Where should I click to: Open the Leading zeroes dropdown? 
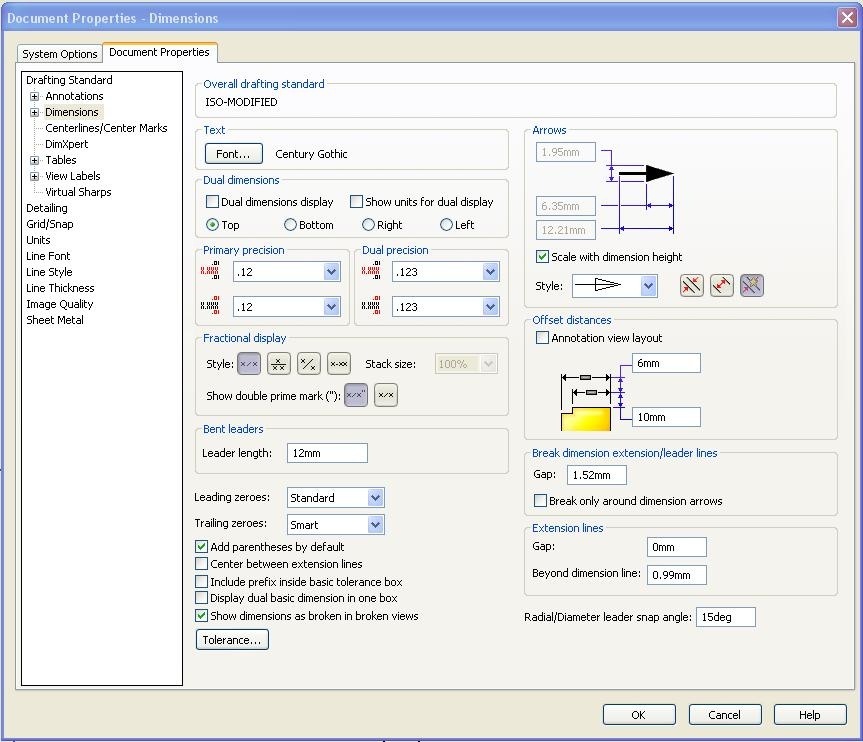(x=375, y=498)
